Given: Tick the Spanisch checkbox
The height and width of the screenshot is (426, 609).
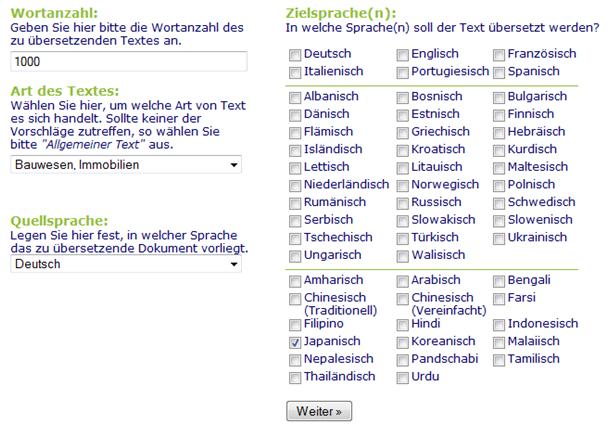Looking at the screenshot, I should [x=499, y=72].
